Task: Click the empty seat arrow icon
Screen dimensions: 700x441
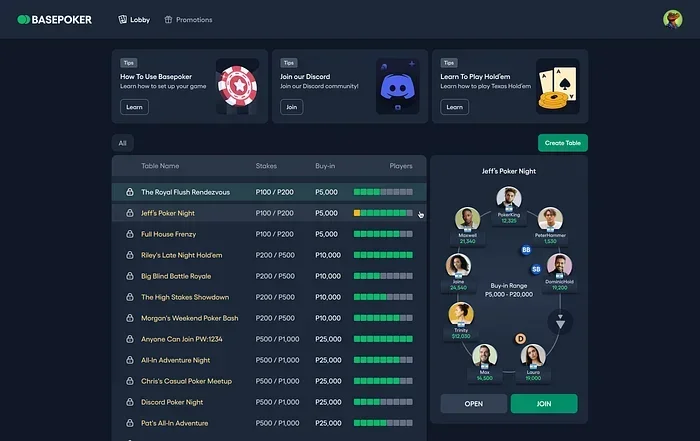Action: tap(560, 322)
